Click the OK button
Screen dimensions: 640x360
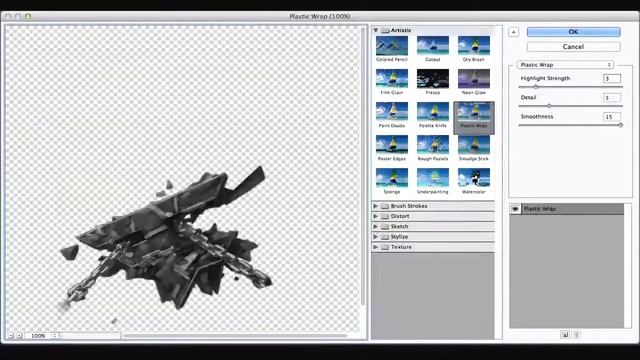573,32
